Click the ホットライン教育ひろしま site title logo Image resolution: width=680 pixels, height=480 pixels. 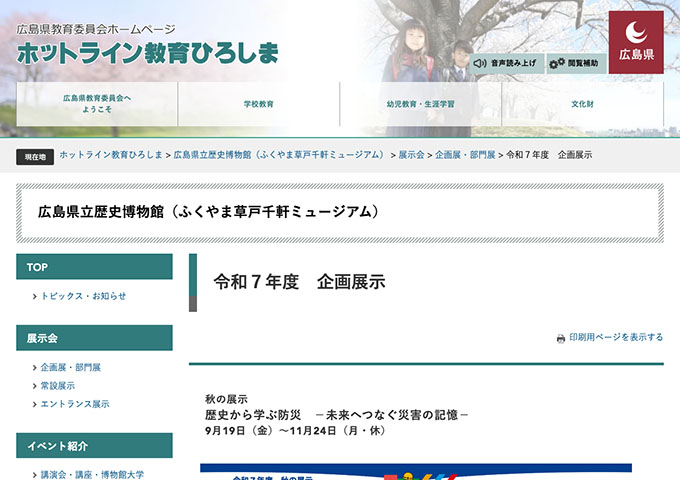147,53
